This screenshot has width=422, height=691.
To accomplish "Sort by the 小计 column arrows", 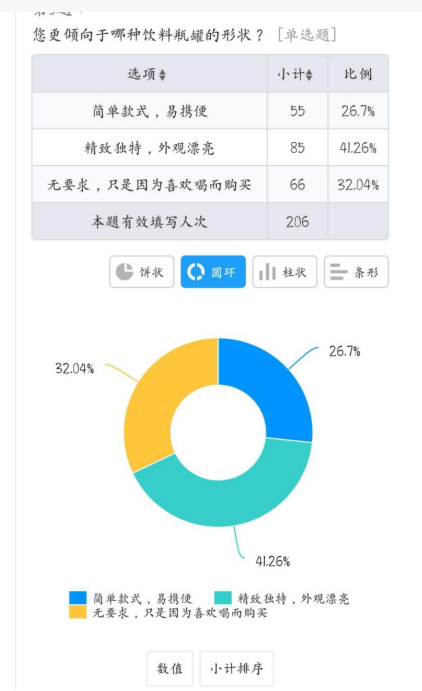I will point(309,74).
